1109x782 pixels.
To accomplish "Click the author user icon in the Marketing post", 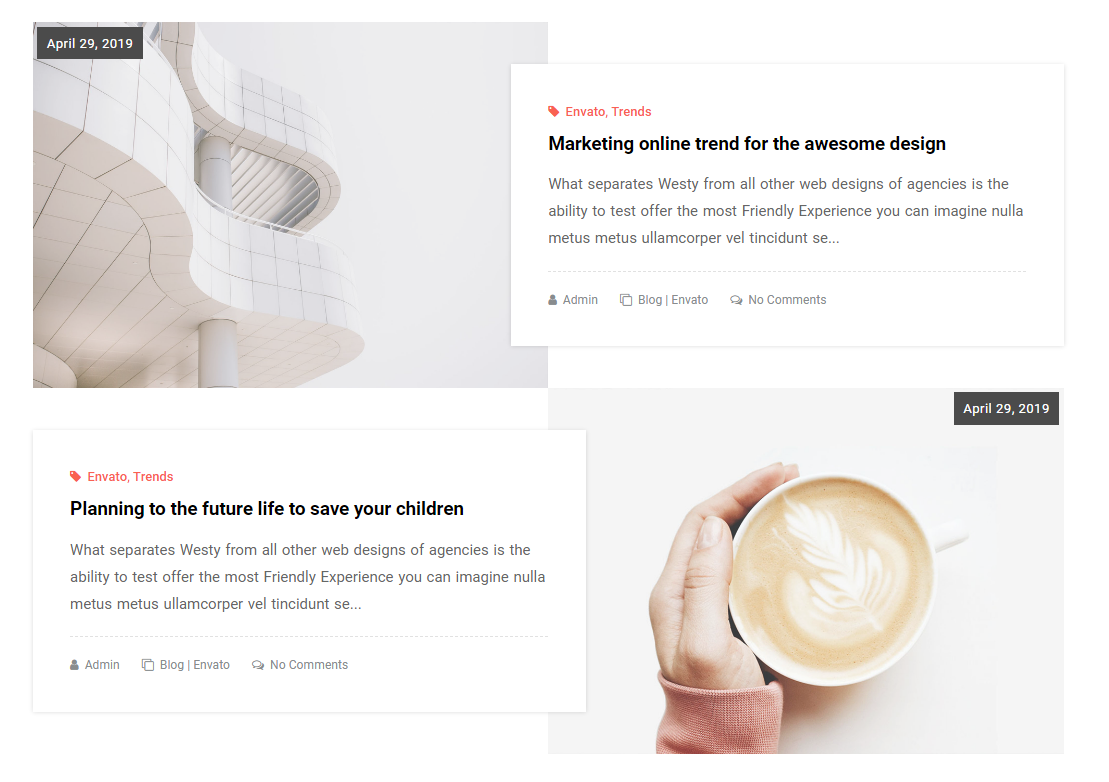I will click(552, 300).
